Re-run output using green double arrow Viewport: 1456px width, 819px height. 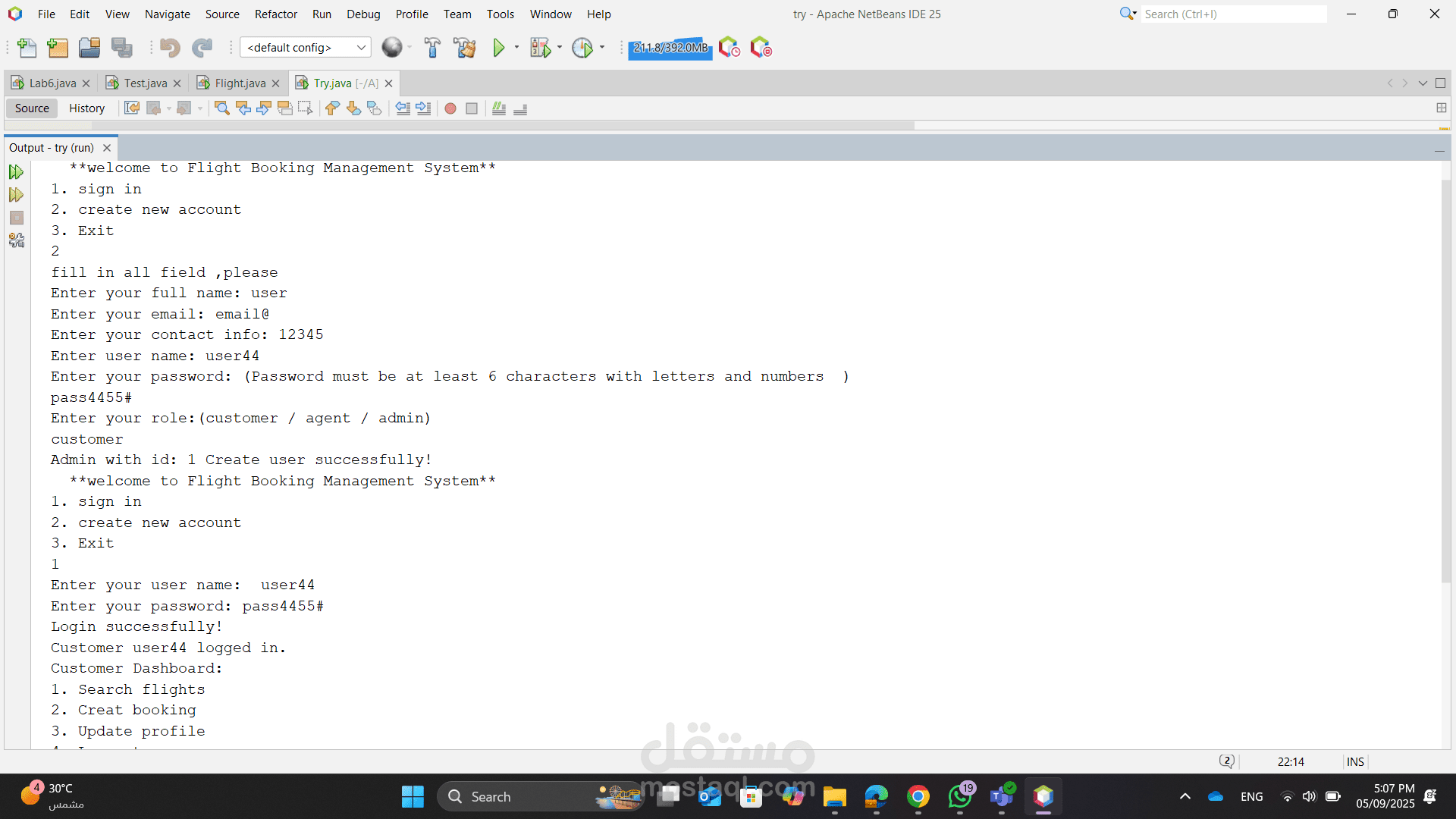coord(16,172)
